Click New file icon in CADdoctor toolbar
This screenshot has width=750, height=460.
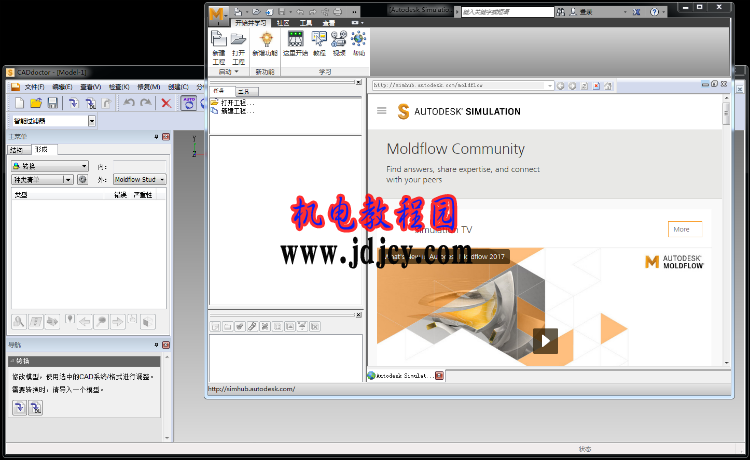coord(20,103)
